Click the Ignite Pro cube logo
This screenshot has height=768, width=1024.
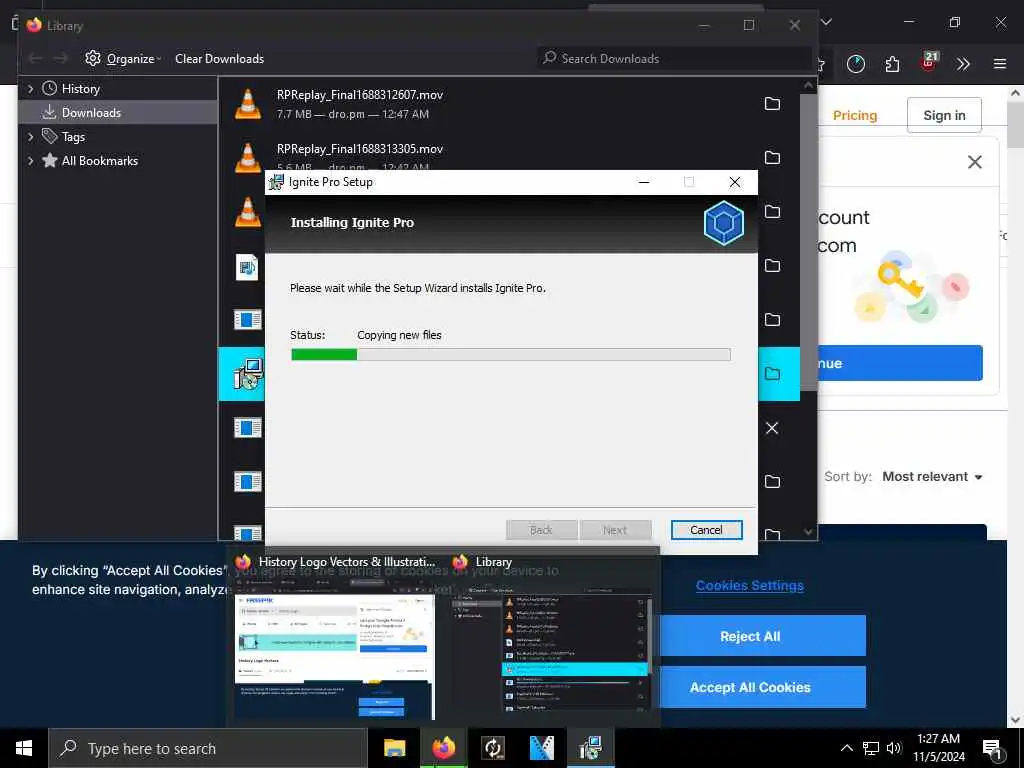(x=724, y=223)
